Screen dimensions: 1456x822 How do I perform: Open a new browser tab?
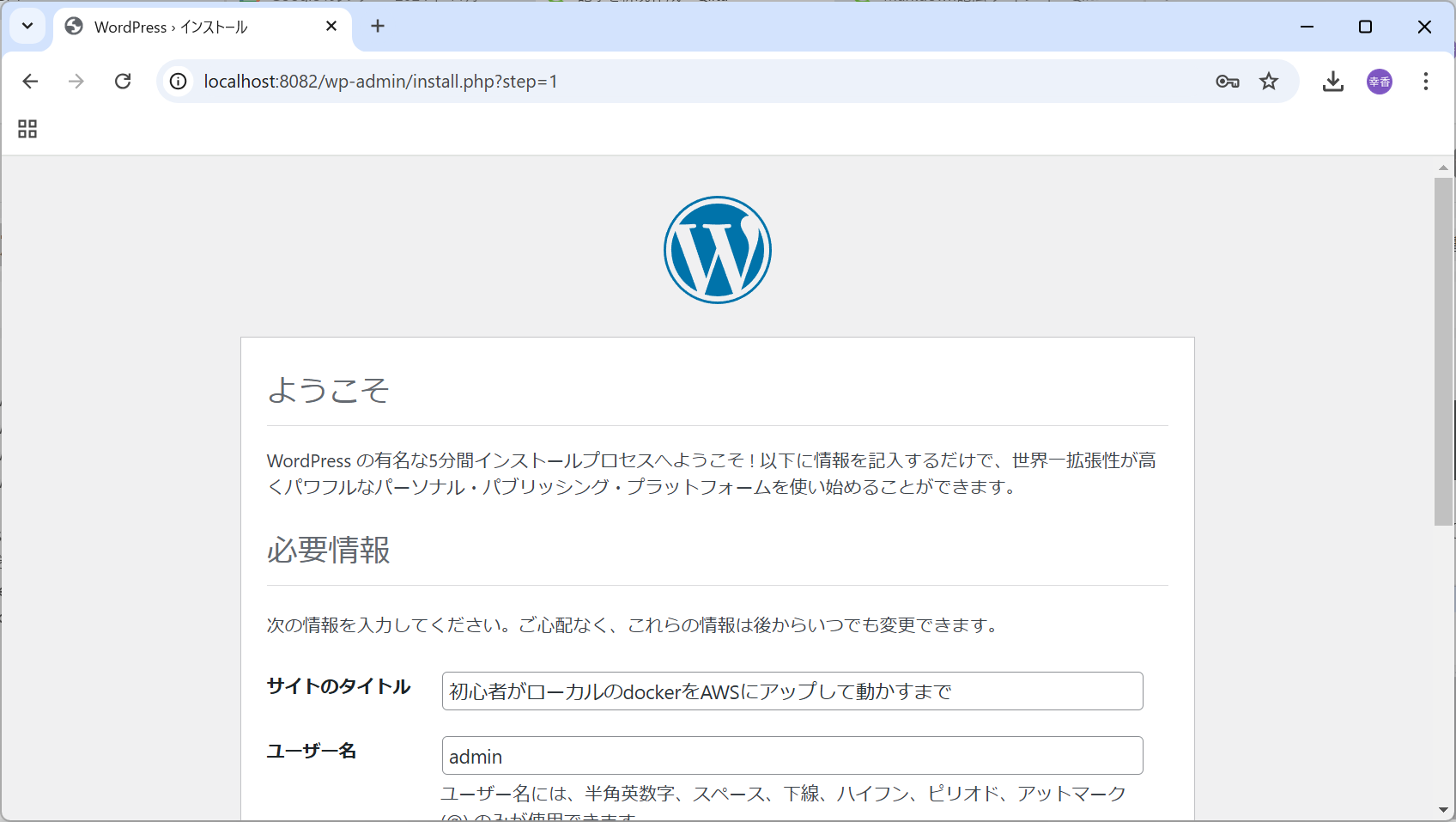tap(378, 27)
